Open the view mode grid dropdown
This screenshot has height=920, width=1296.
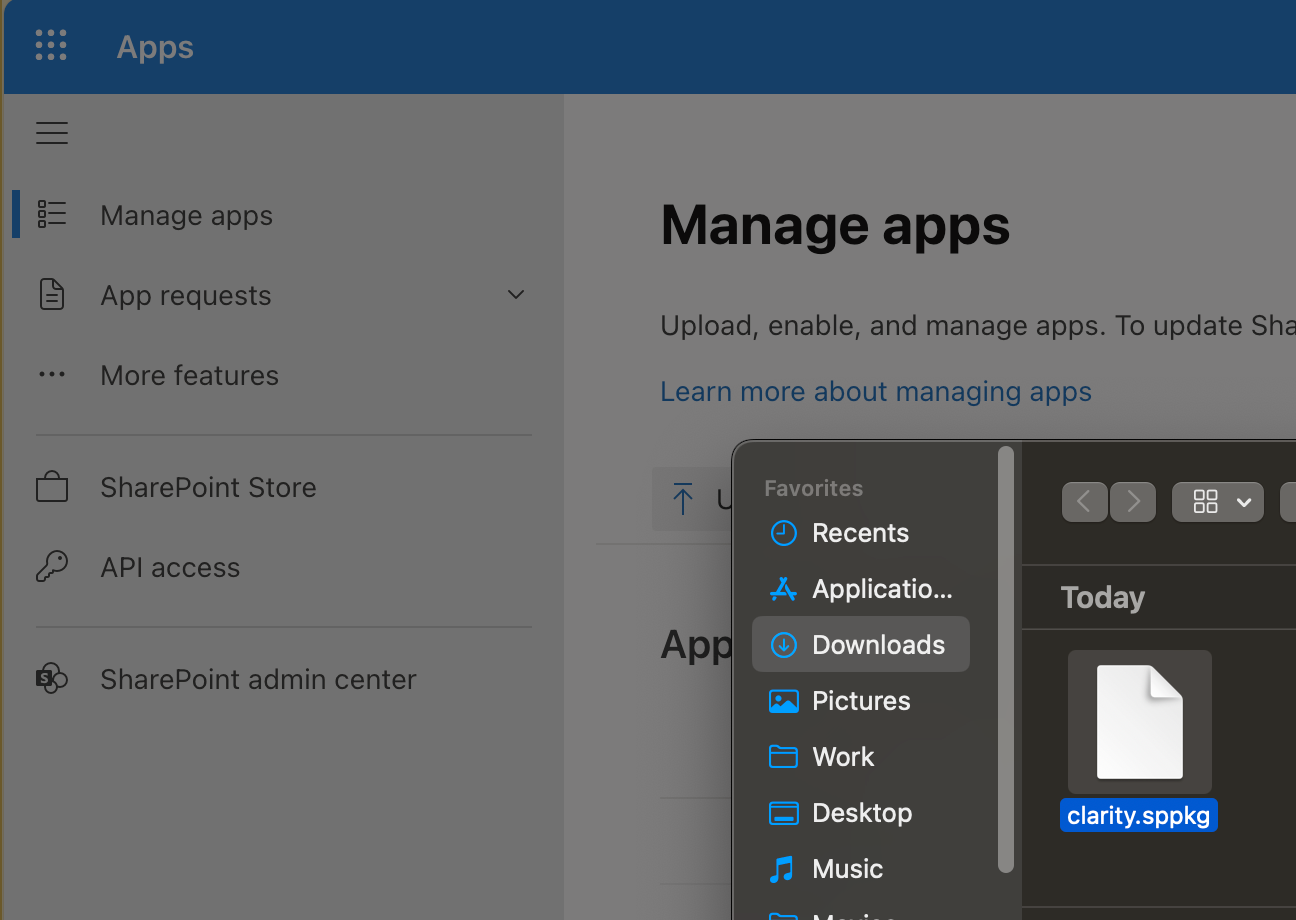[x=1217, y=502]
